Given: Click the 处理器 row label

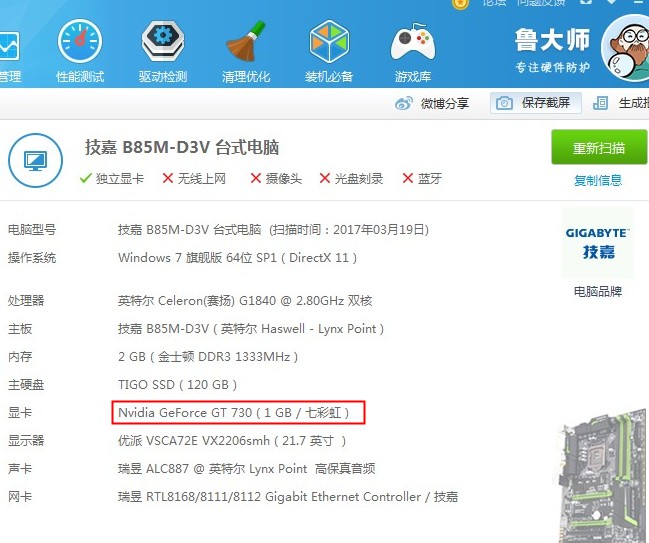Looking at the screenshot, I should pos(26,300).
